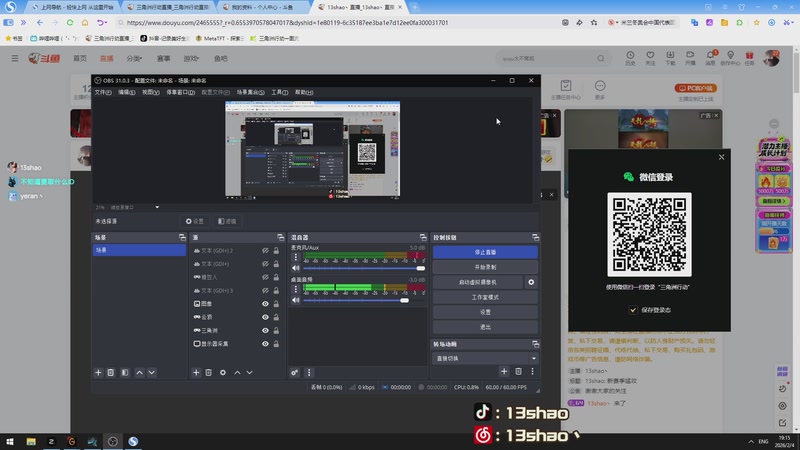This screenshot has width=800, height=450.
Task: Open 麦克风/Aux channel three-dot menu
Action: pyautogui.click(x=295, y=257)
